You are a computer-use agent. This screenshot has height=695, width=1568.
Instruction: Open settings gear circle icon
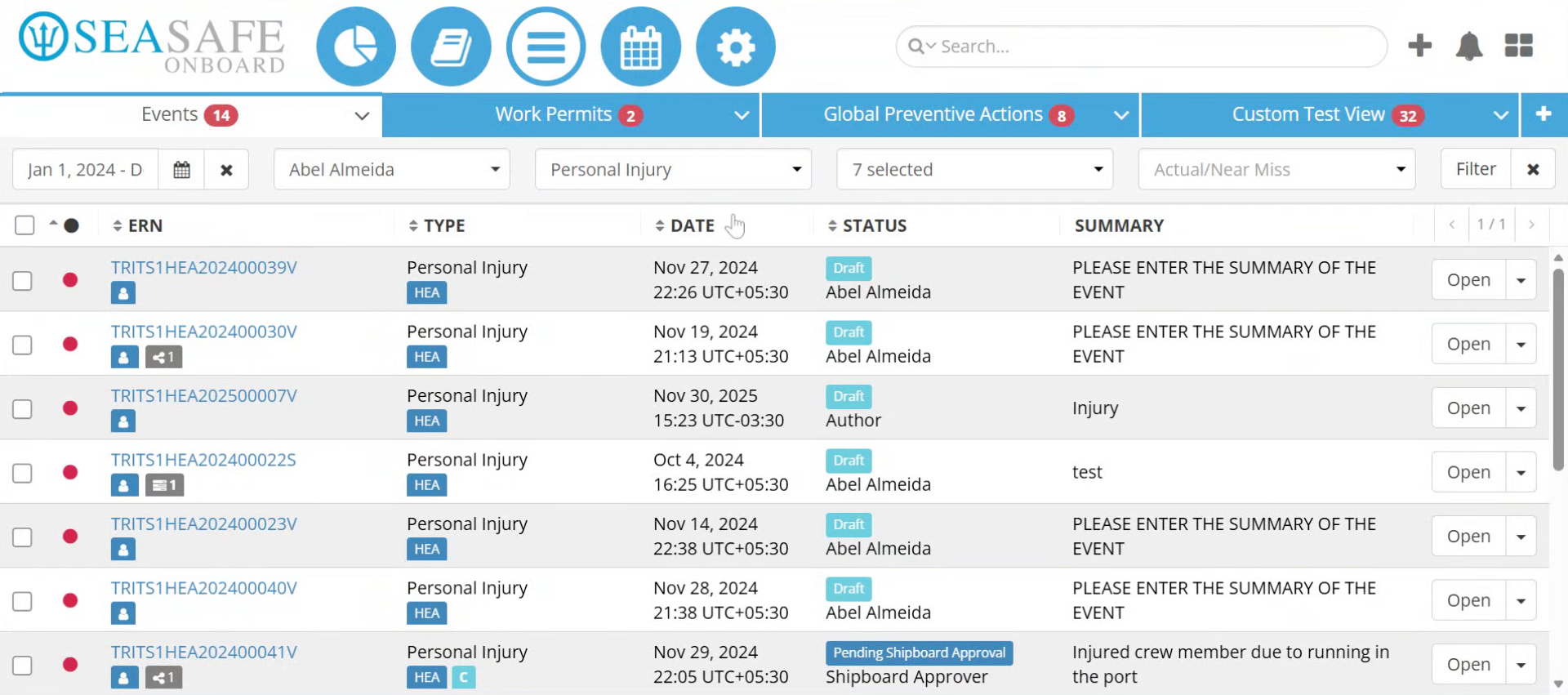(735, 47)
